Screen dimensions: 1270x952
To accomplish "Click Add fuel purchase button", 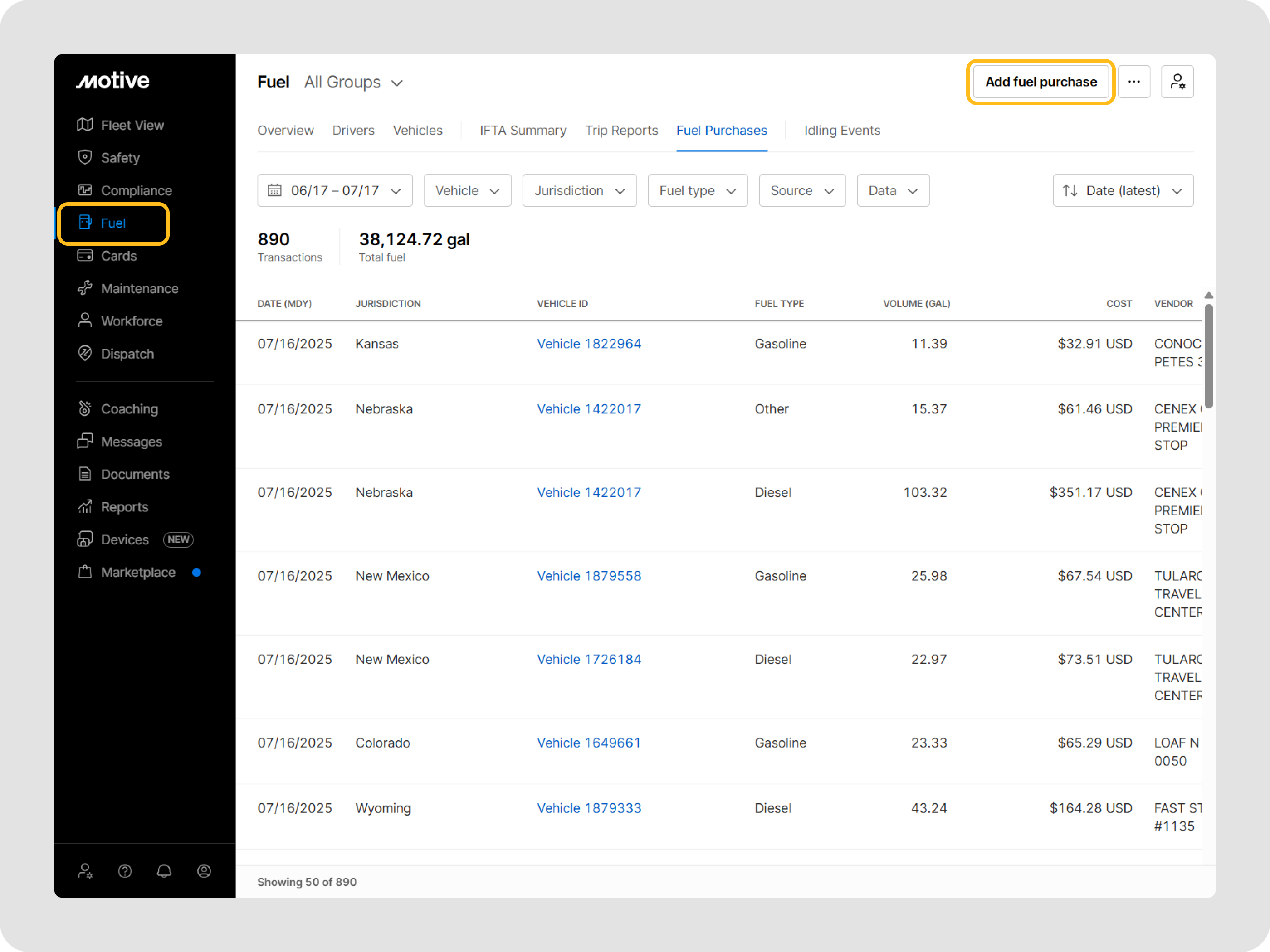I will click(1040, 82).
